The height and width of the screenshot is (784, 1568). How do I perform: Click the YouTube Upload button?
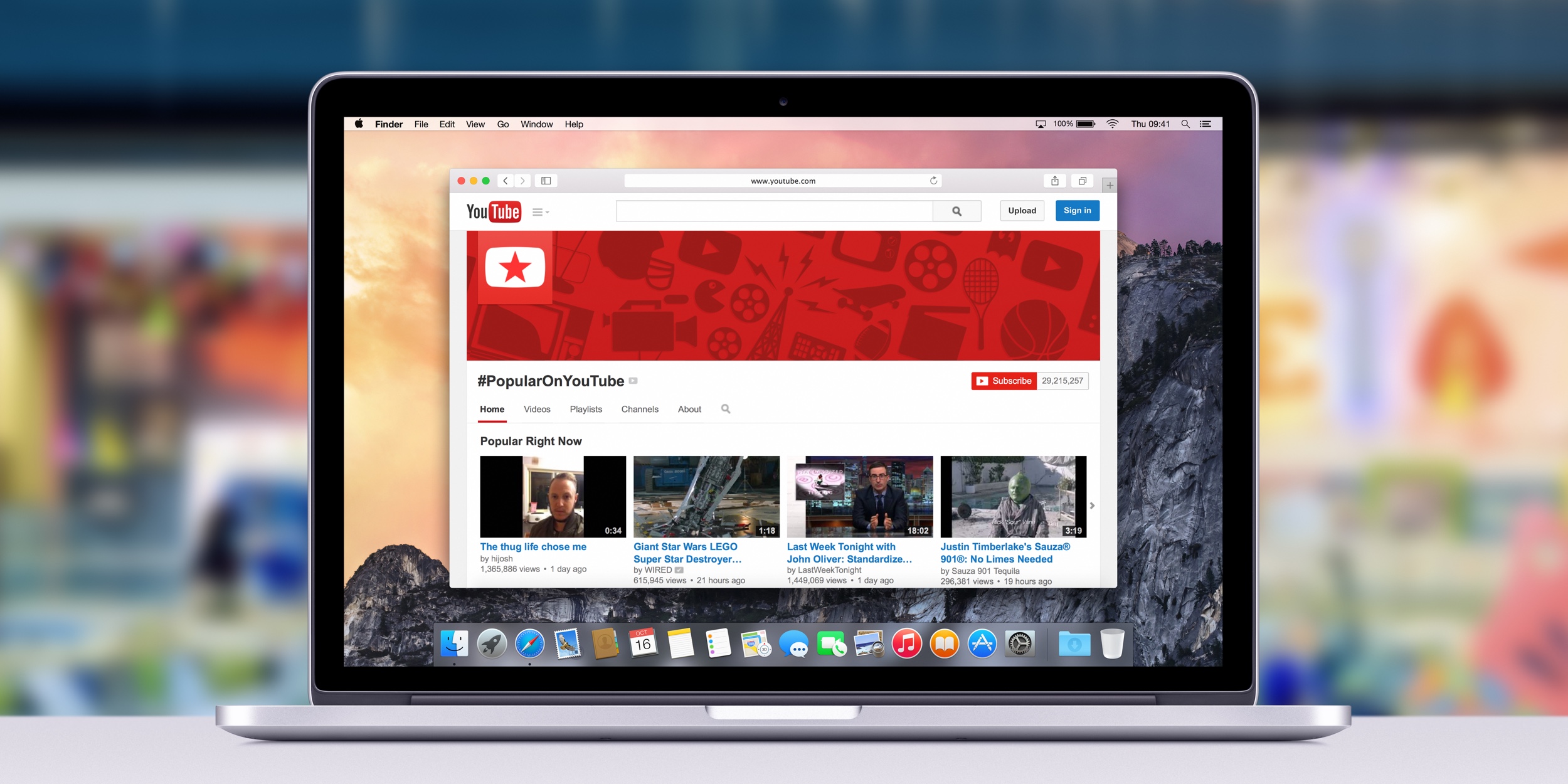(1020, 211)
